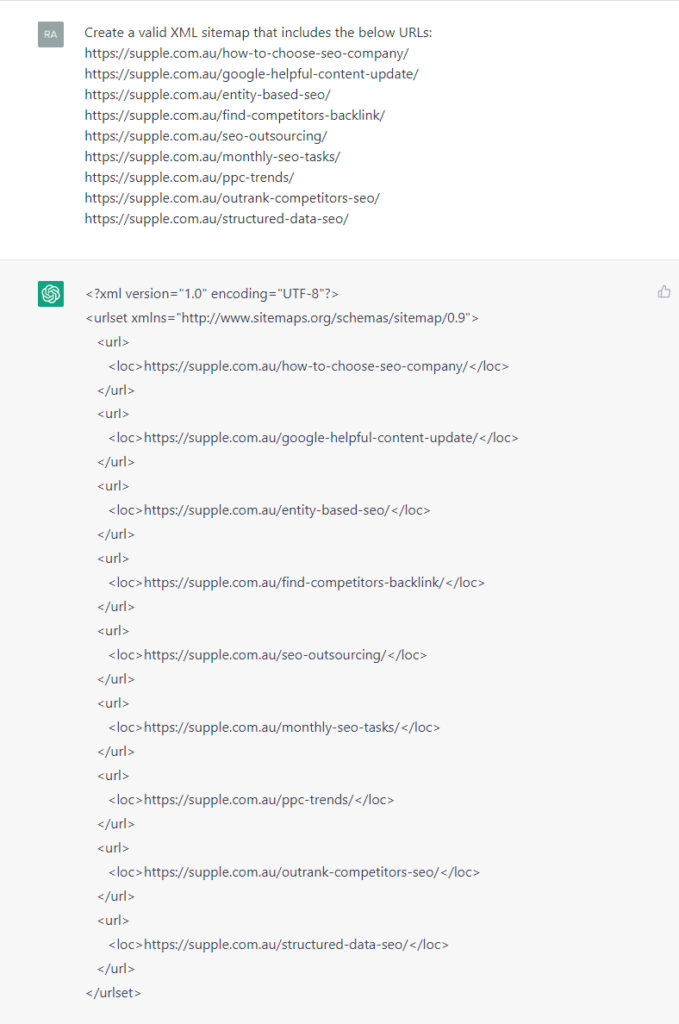The image size is (679, 1024).
Task: Click the closing </urlset> tag
Action: pyautogui.click(x=114, y=993)
